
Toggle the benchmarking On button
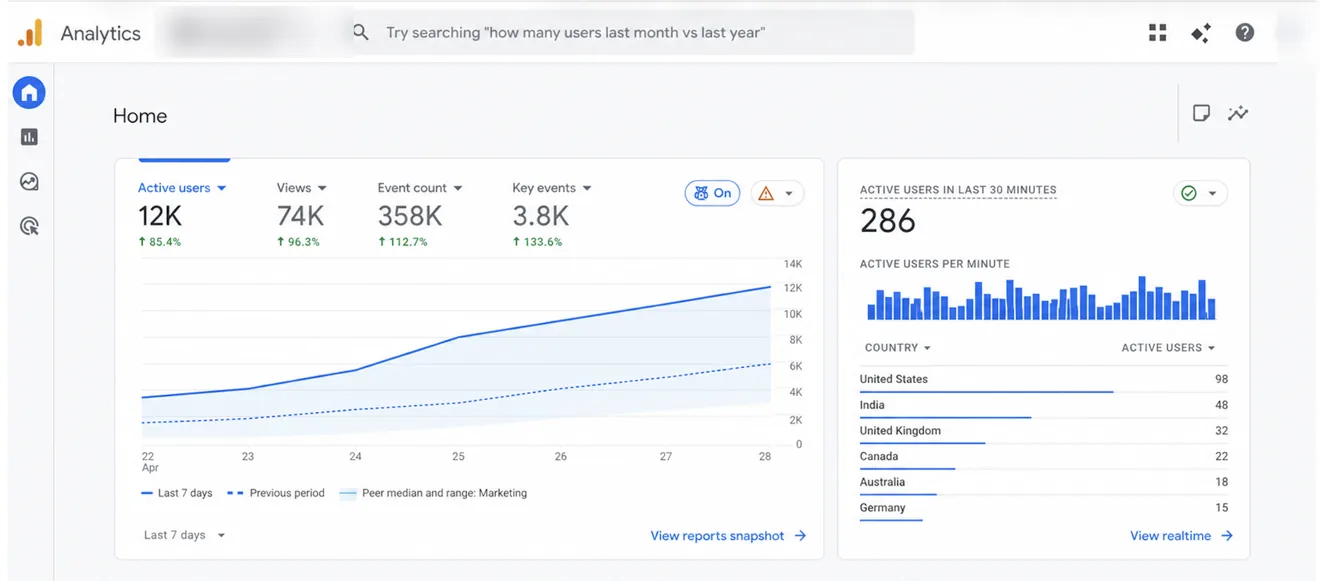click(x=712, y=193)
